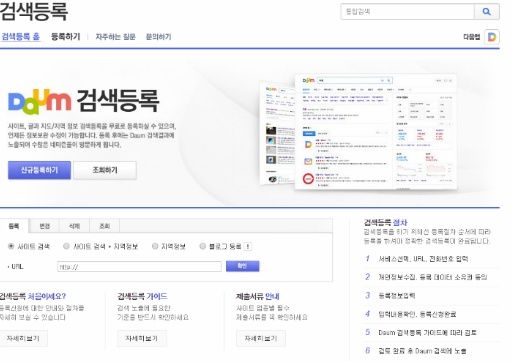Click 자세히보기 under 검색등록 처음이세요?
This screenshot has width=513, height=362.
[23, 338]
